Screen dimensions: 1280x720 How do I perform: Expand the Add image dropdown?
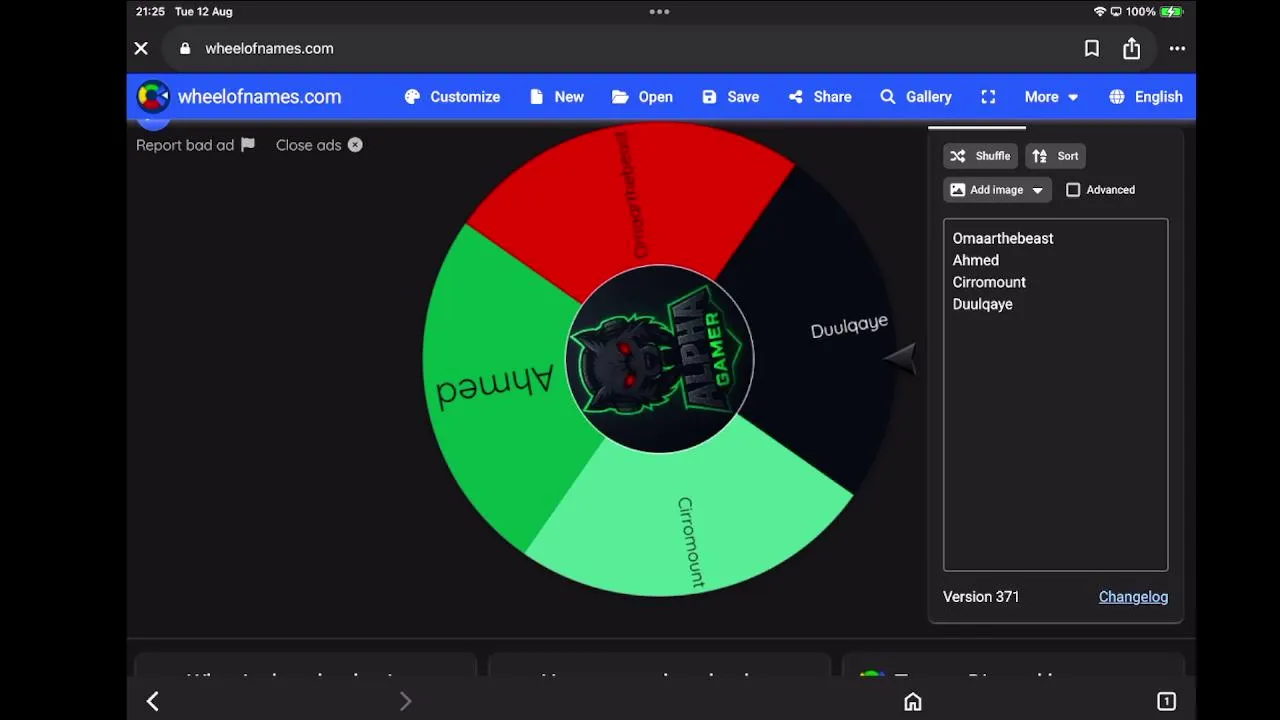pos(997,190)
